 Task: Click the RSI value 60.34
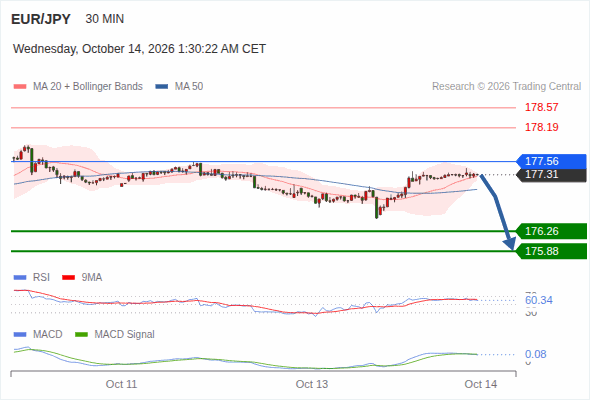539,300
